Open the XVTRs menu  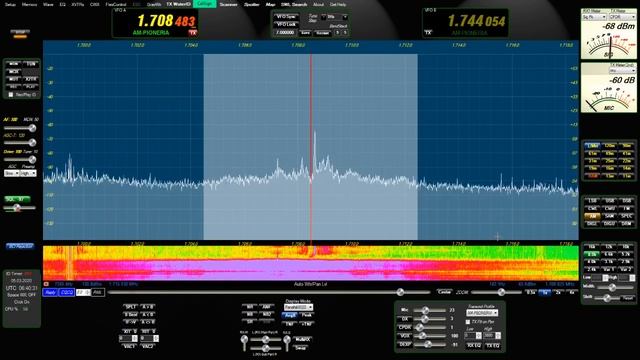click(x=78, y=4)
